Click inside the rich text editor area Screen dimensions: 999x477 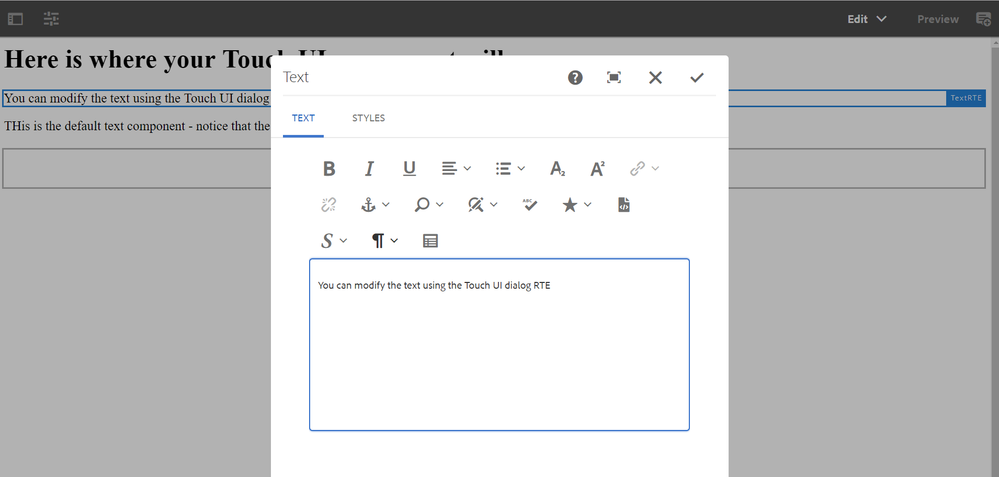click(500, 345)
